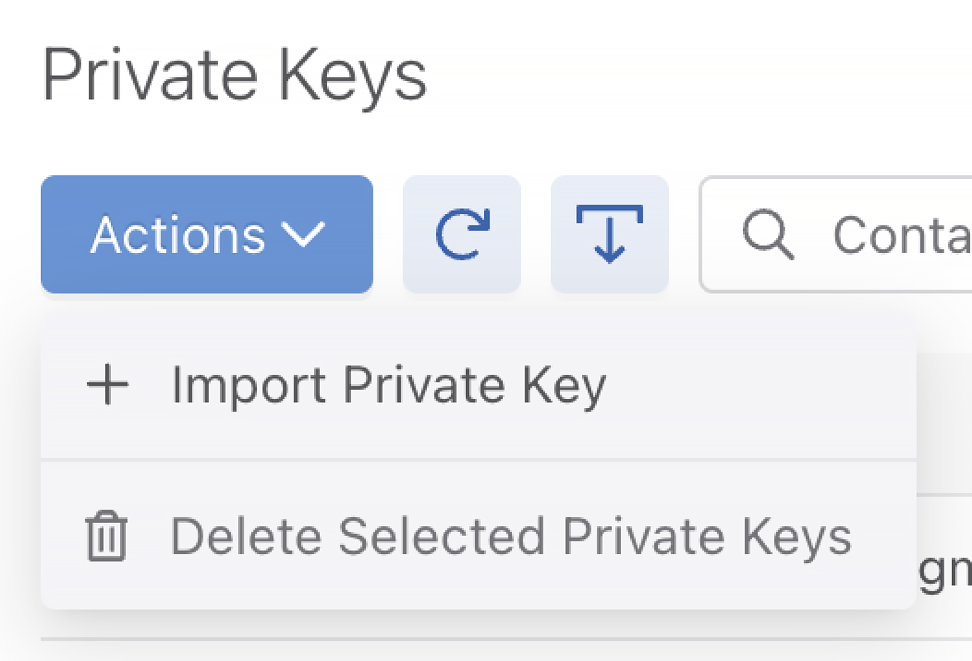Click the export download arrow icon
The width and height of the screenshot is (972, 661).
pyautogui.click(x=609, y=235)
